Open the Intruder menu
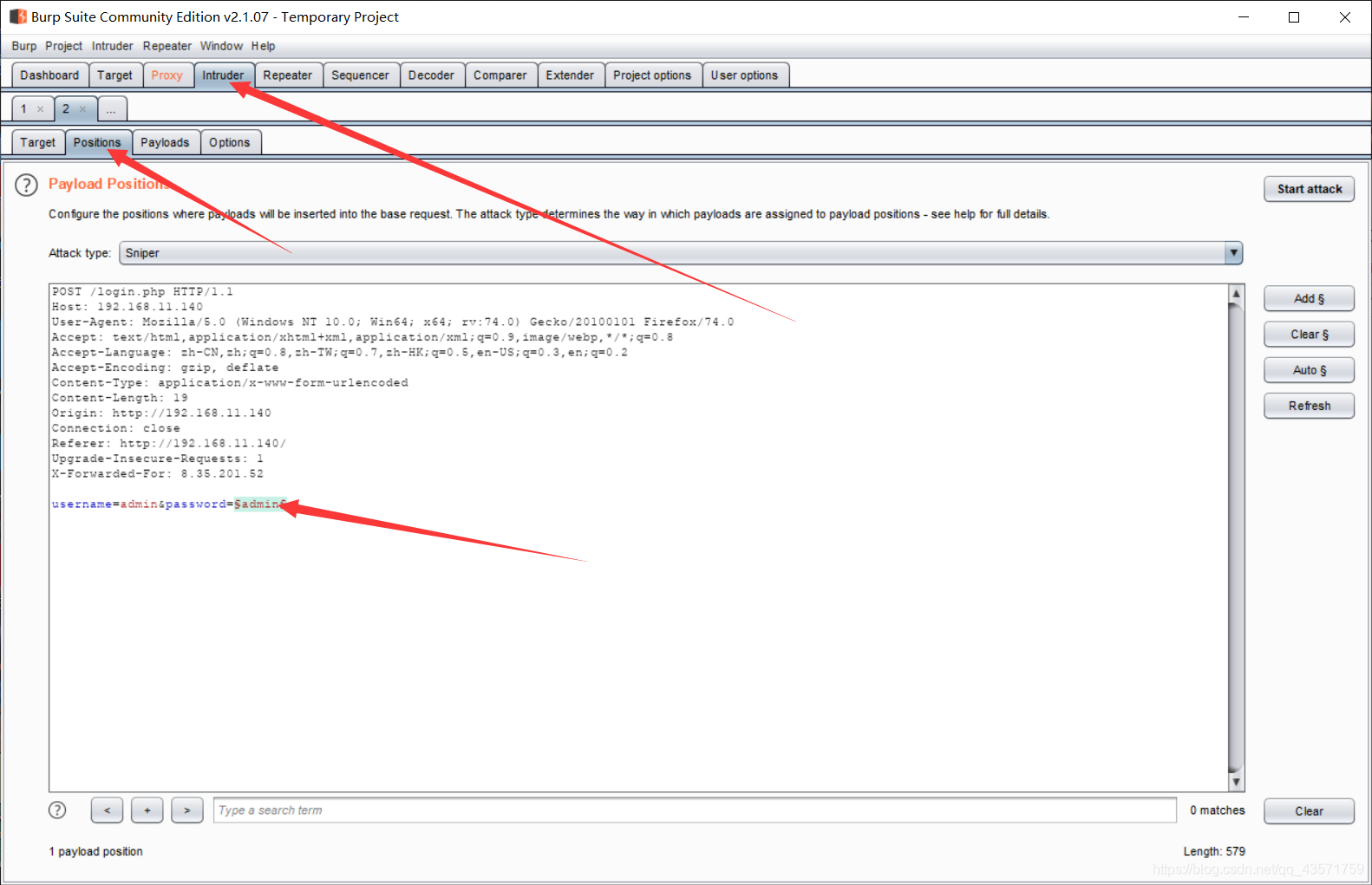This screenshot has width=1372, height=885. point(113,46)
